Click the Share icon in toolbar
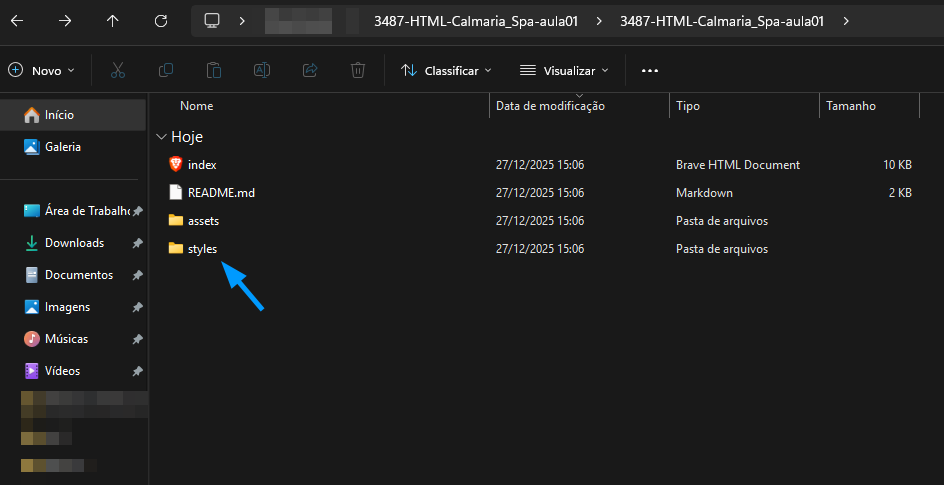 [310, 70]
